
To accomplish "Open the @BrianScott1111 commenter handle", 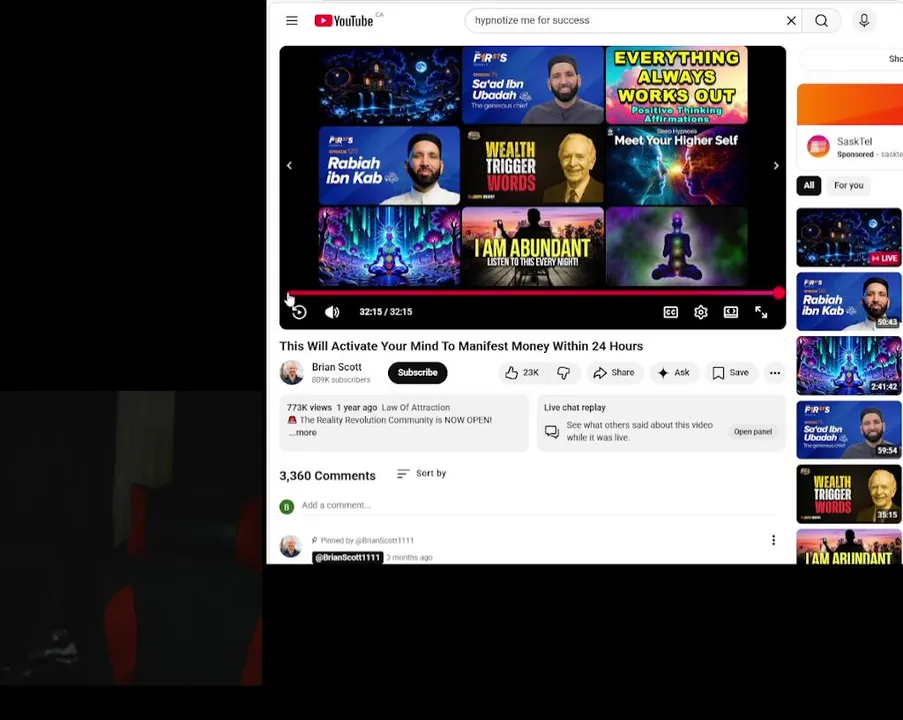I will [348, 558].
